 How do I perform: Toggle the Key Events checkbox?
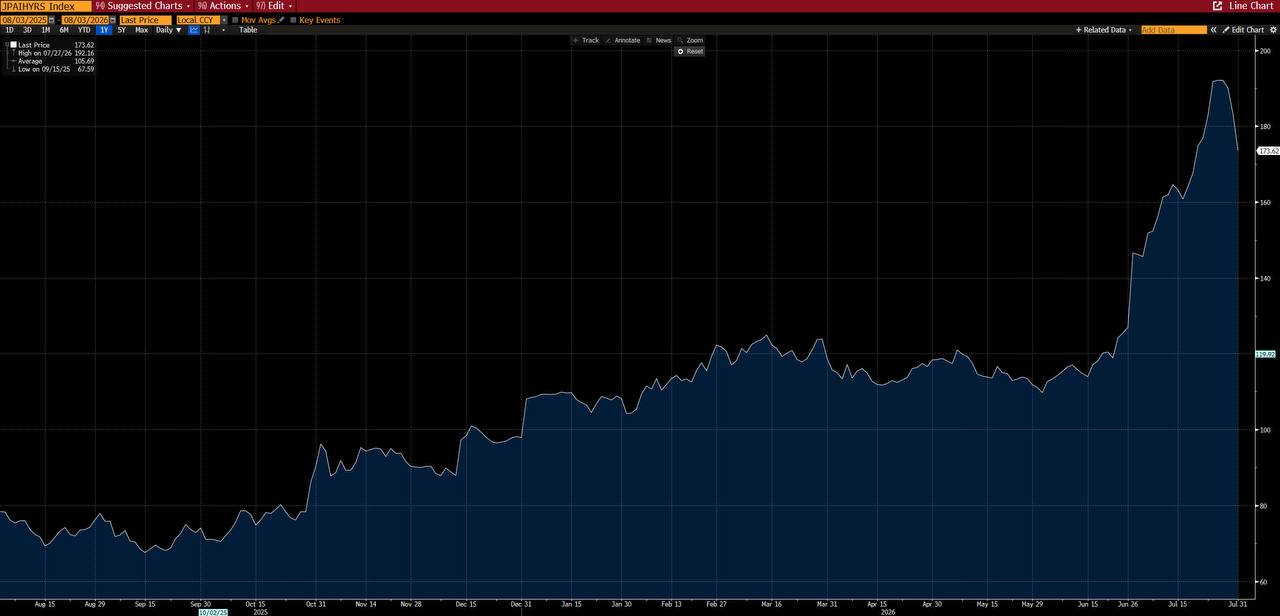[293, 20]
